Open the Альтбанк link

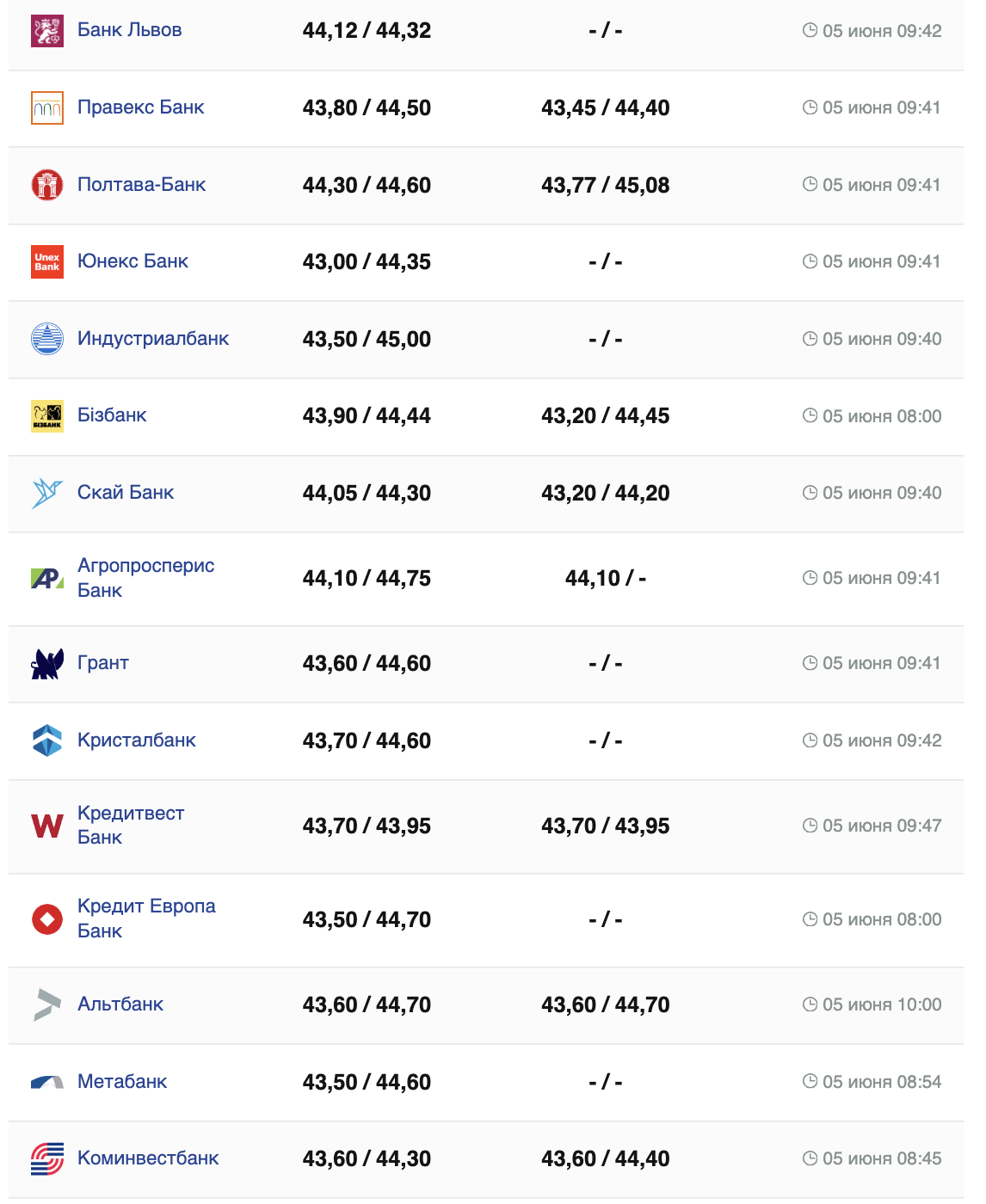click(120, 1004)
